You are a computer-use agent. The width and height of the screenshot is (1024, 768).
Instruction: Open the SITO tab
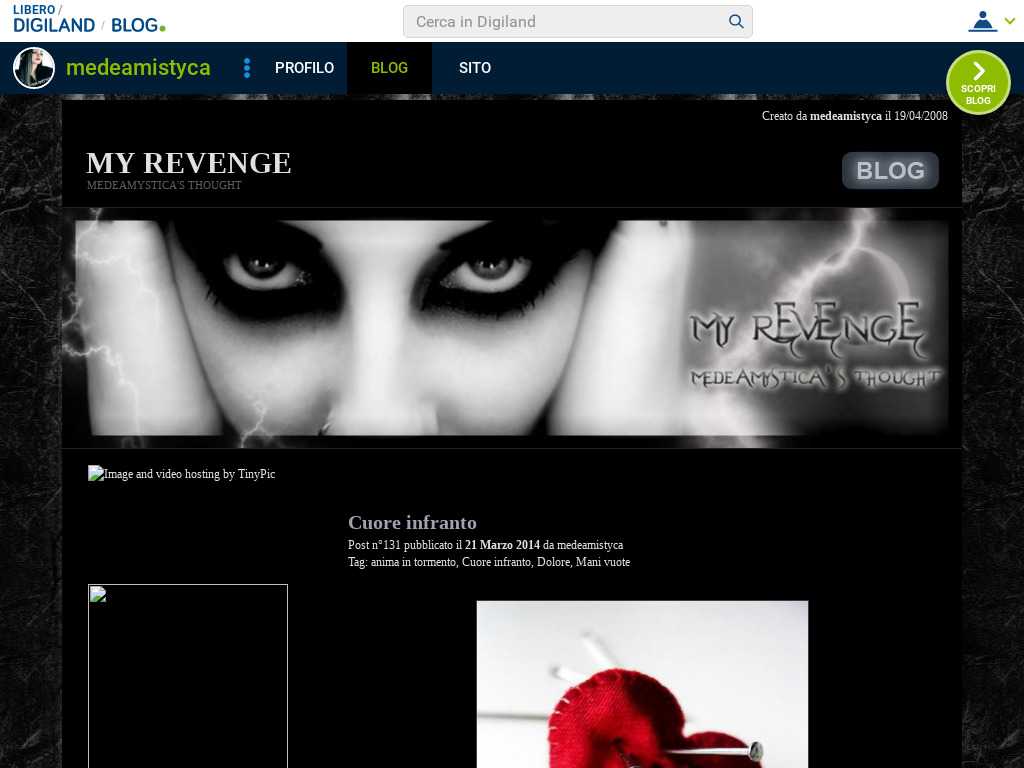(475, 68)
